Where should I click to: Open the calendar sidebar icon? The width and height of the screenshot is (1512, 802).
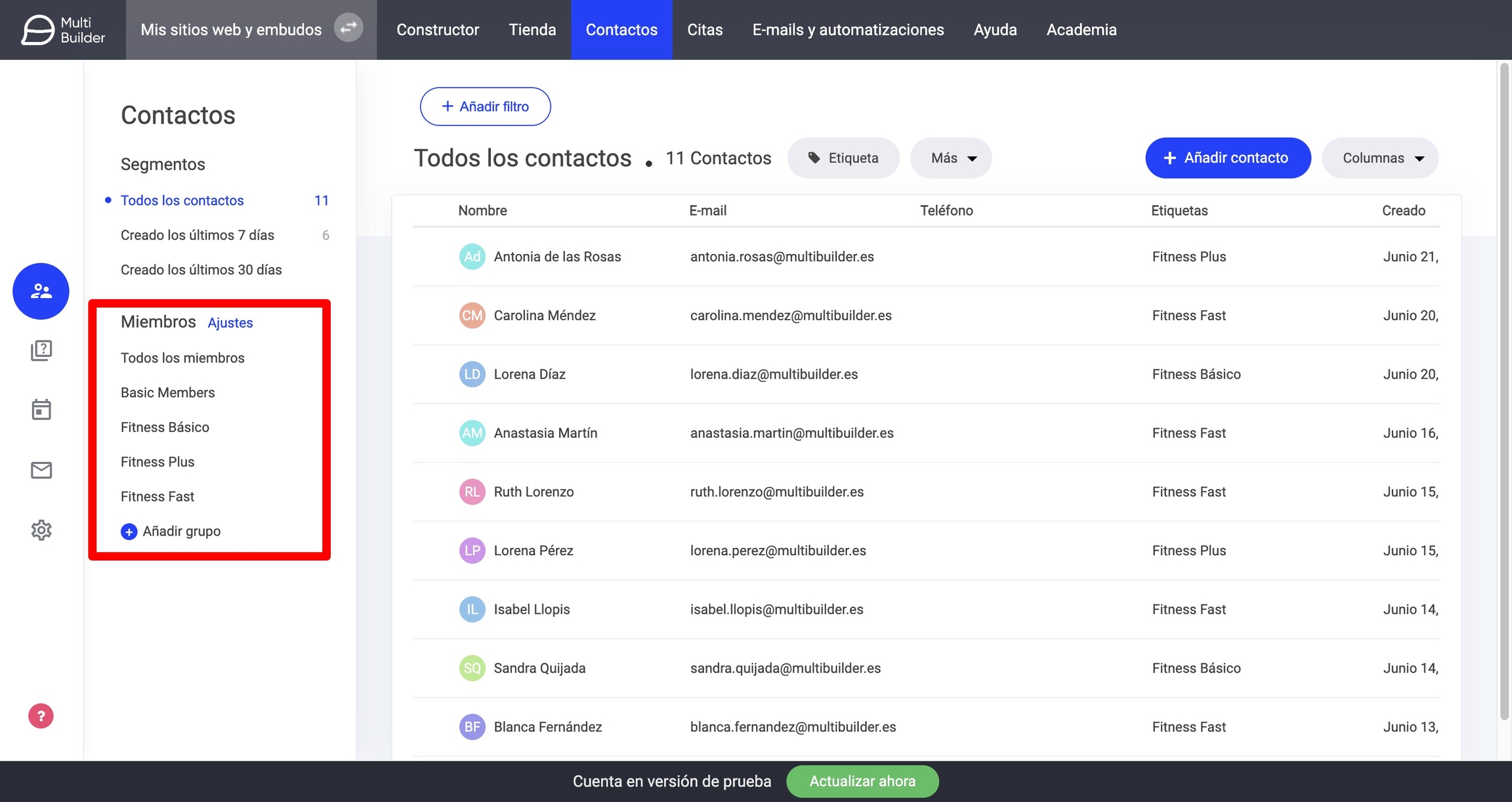(x=41, y=410)
